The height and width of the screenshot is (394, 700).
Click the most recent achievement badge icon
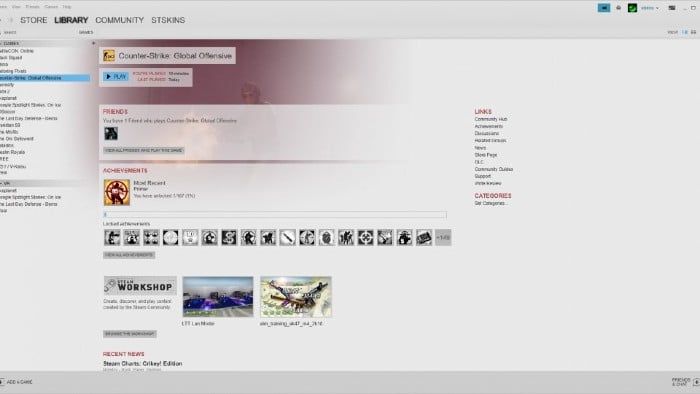click(117, 192)
